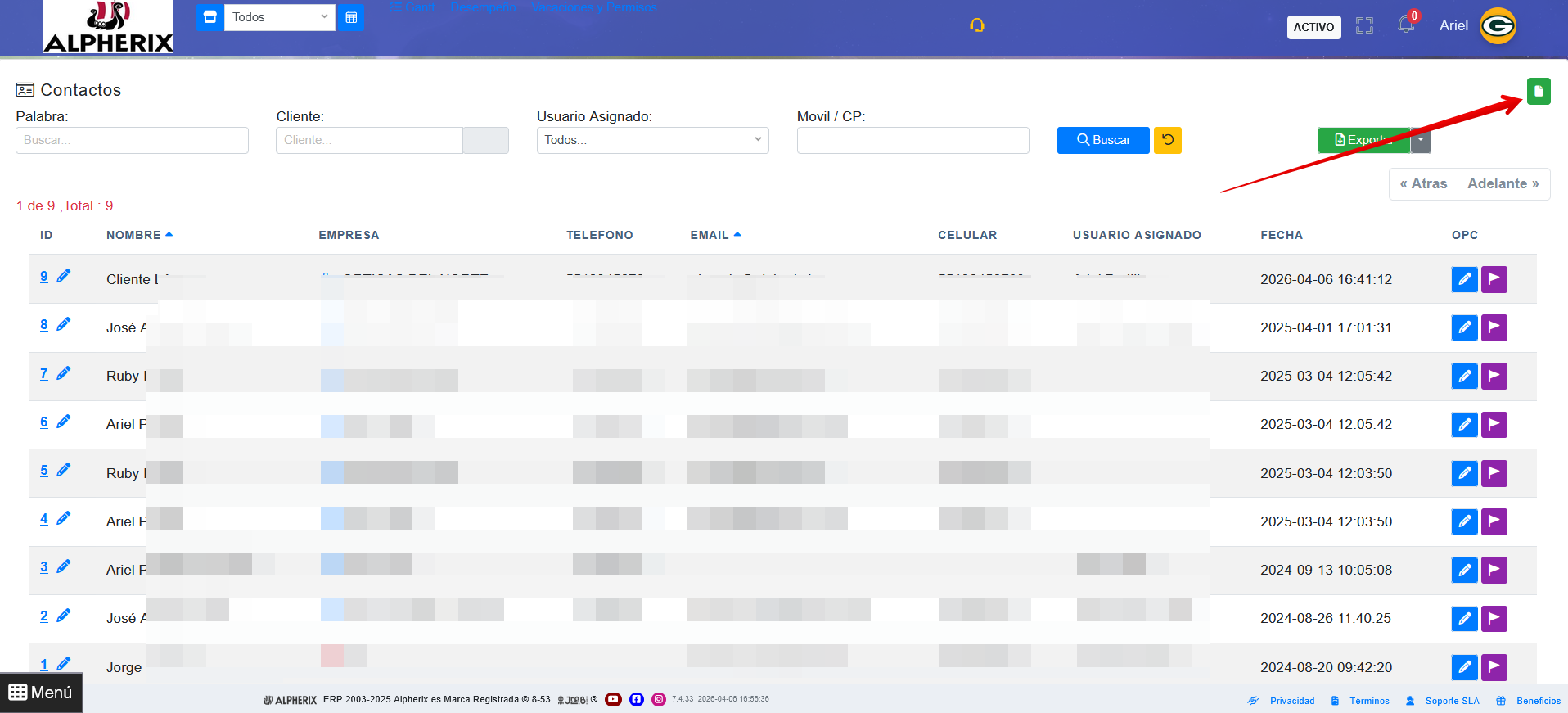1568x713 pixels.
Task: Toggle fullscreen mode icon
Action: click(1364, 26)
